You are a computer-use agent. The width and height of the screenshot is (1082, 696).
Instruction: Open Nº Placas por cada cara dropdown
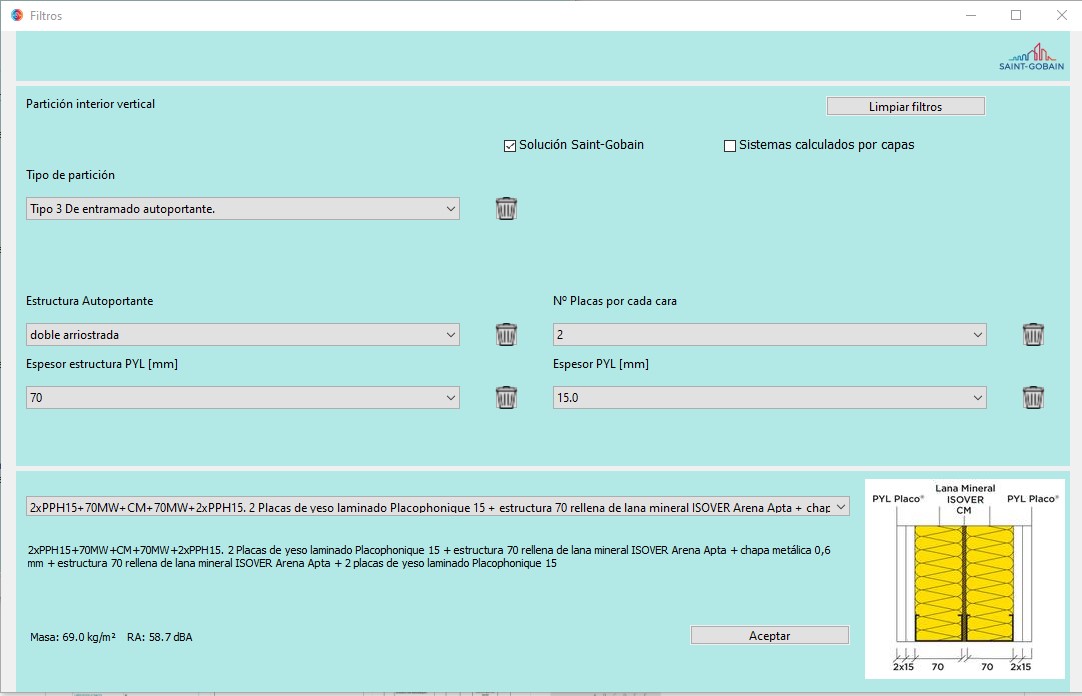tap(769, 335)
